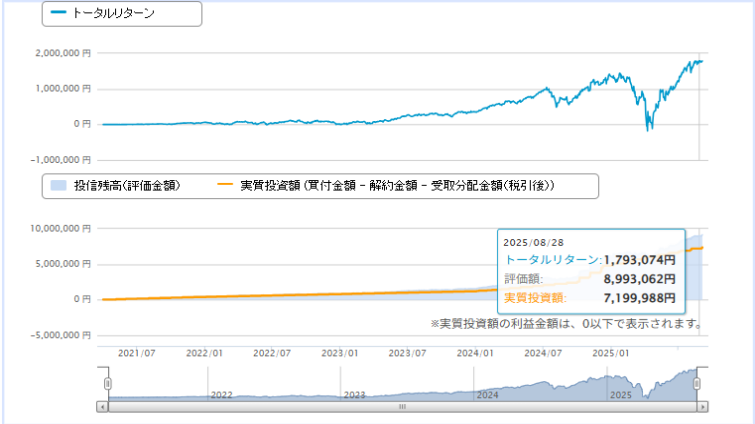Click the horizontal scrollbar thumb grip
The width and height of the screenshot is (755, 424).
[x=403, y=407]
